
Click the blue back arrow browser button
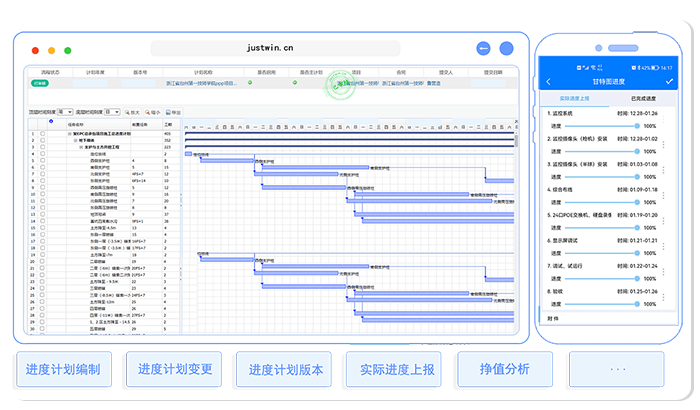pos(484,47)
